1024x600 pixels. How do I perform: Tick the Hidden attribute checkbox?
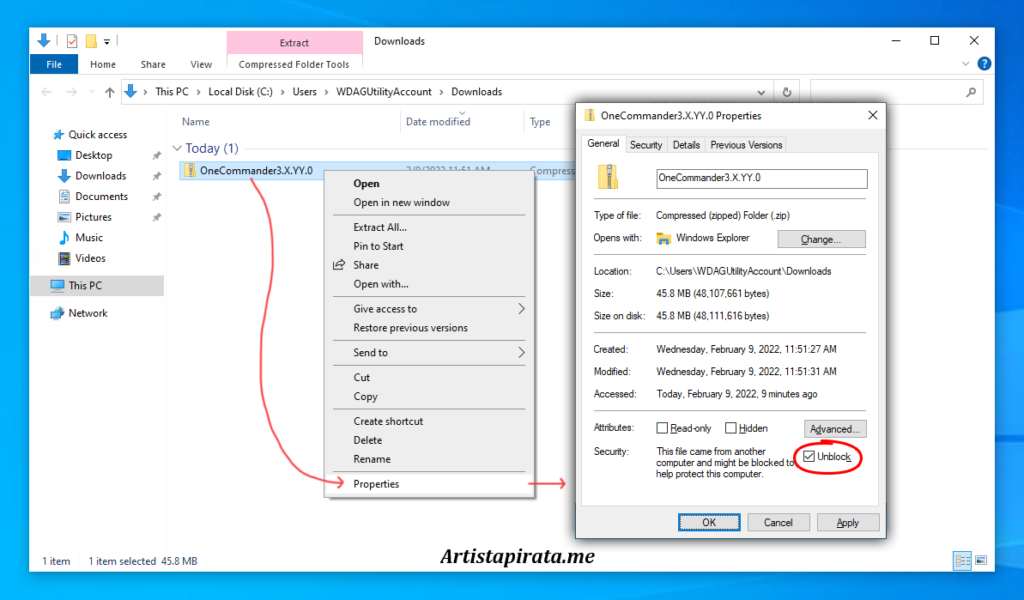click(731, 428)
